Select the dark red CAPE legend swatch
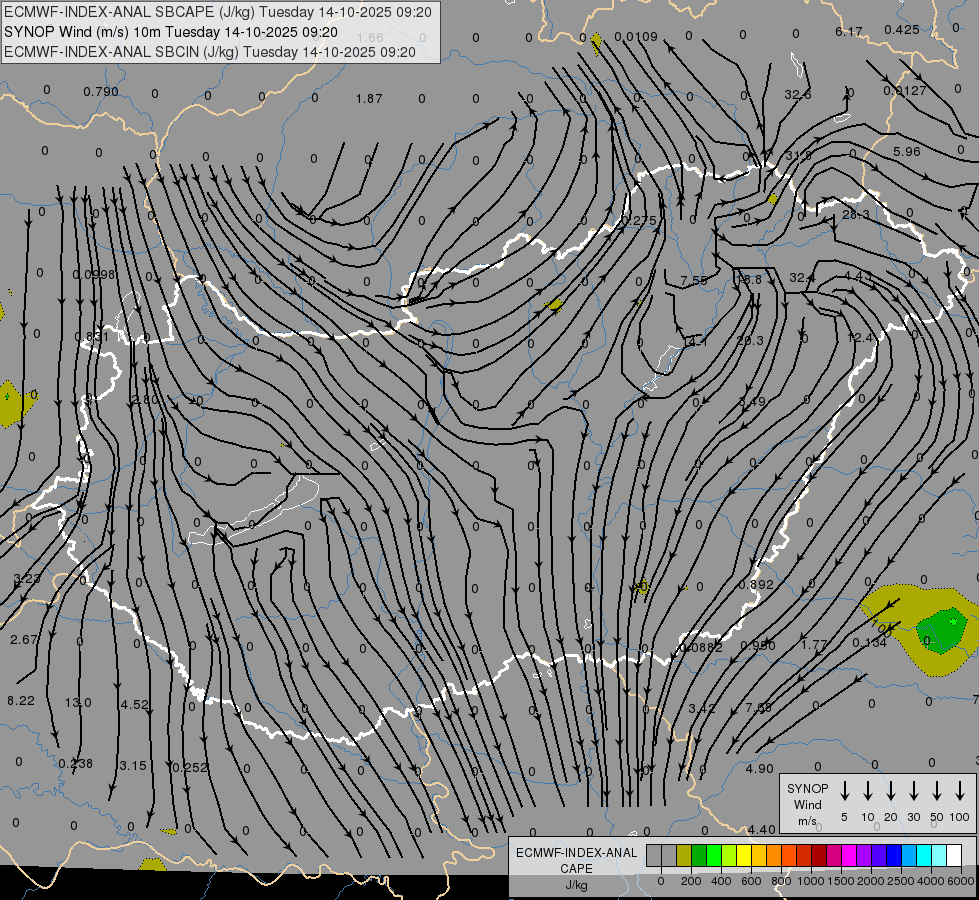Image resolution: width=979 pixels, height=900 pixels. click(x=819, y=856)
